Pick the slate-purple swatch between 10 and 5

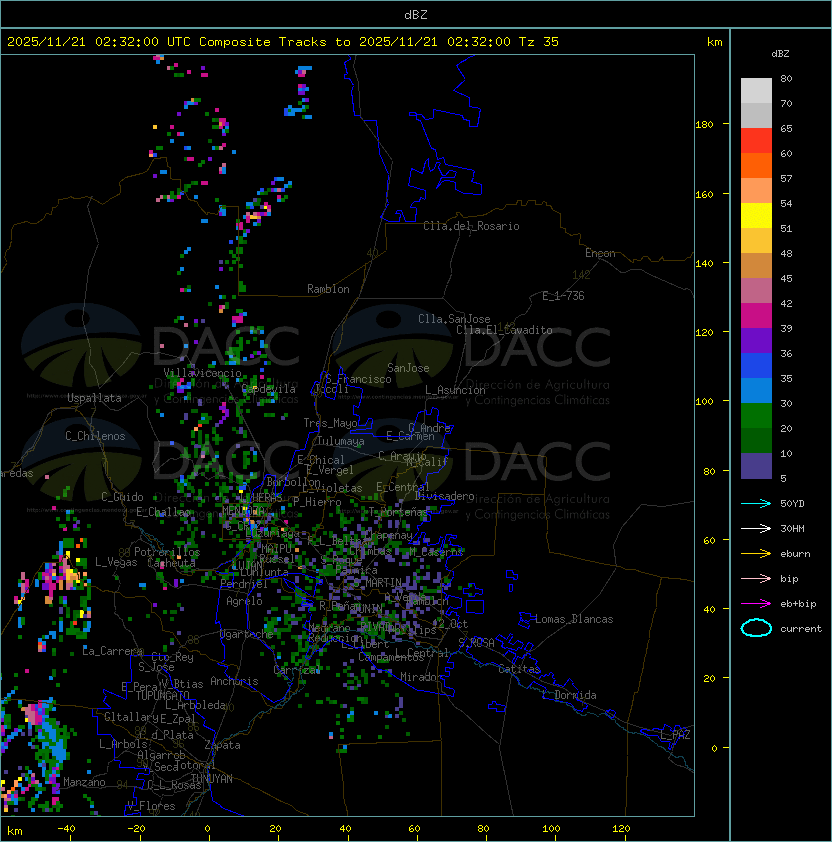pos(756,466)
